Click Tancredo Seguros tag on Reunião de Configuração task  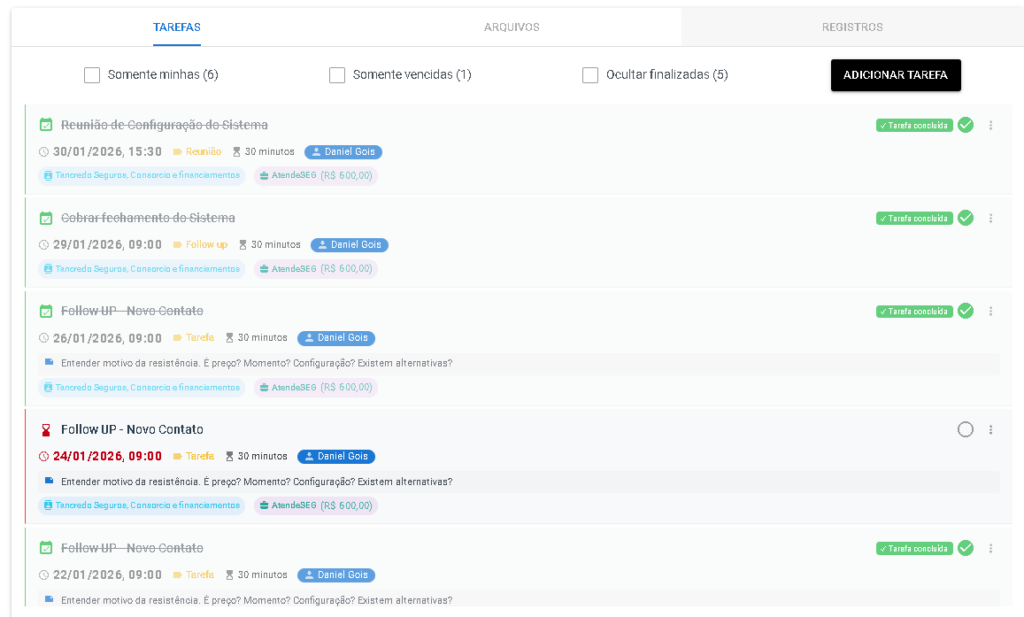pyautogui.click(x=141, y=175)
